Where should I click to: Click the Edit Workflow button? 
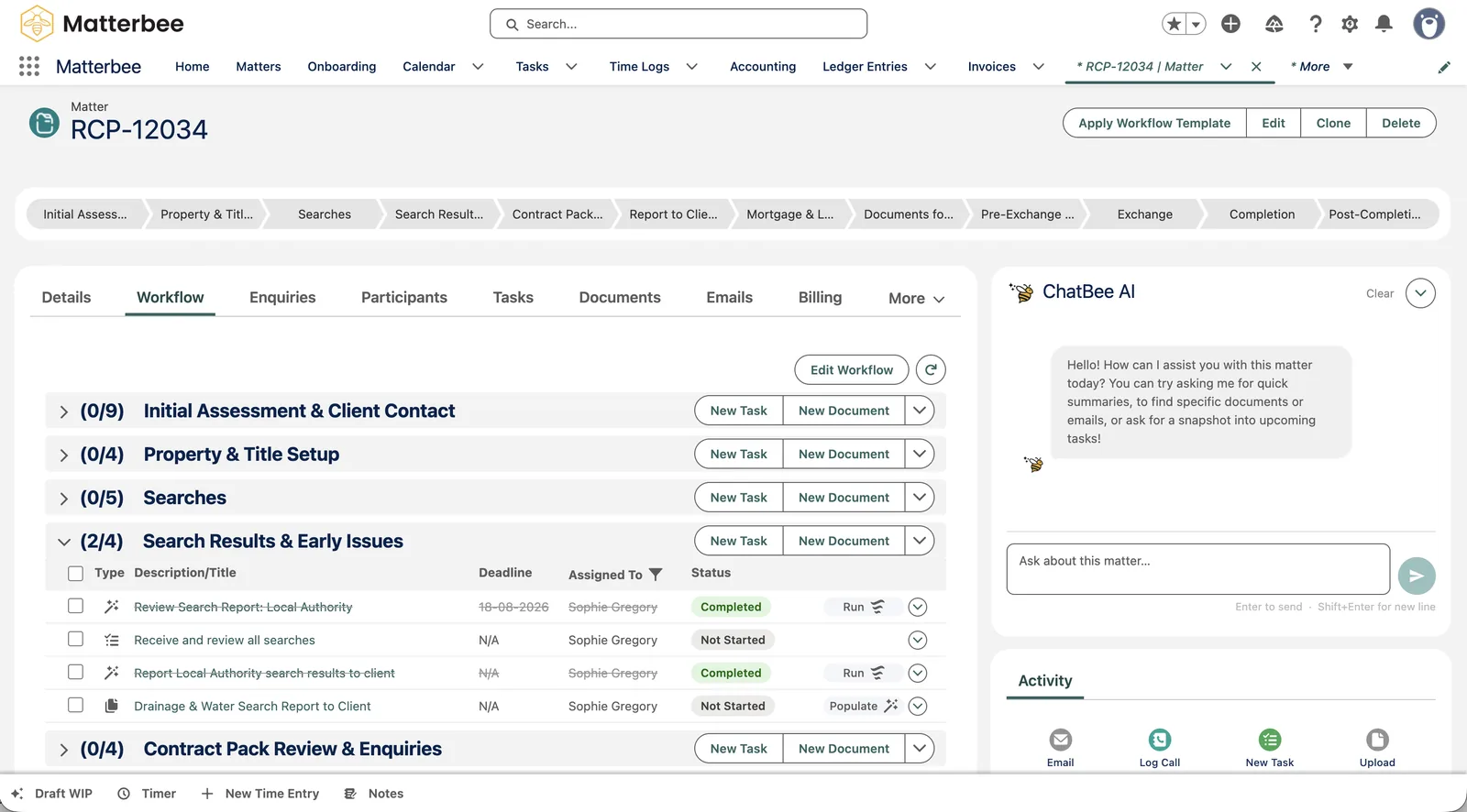pos(852,369)
